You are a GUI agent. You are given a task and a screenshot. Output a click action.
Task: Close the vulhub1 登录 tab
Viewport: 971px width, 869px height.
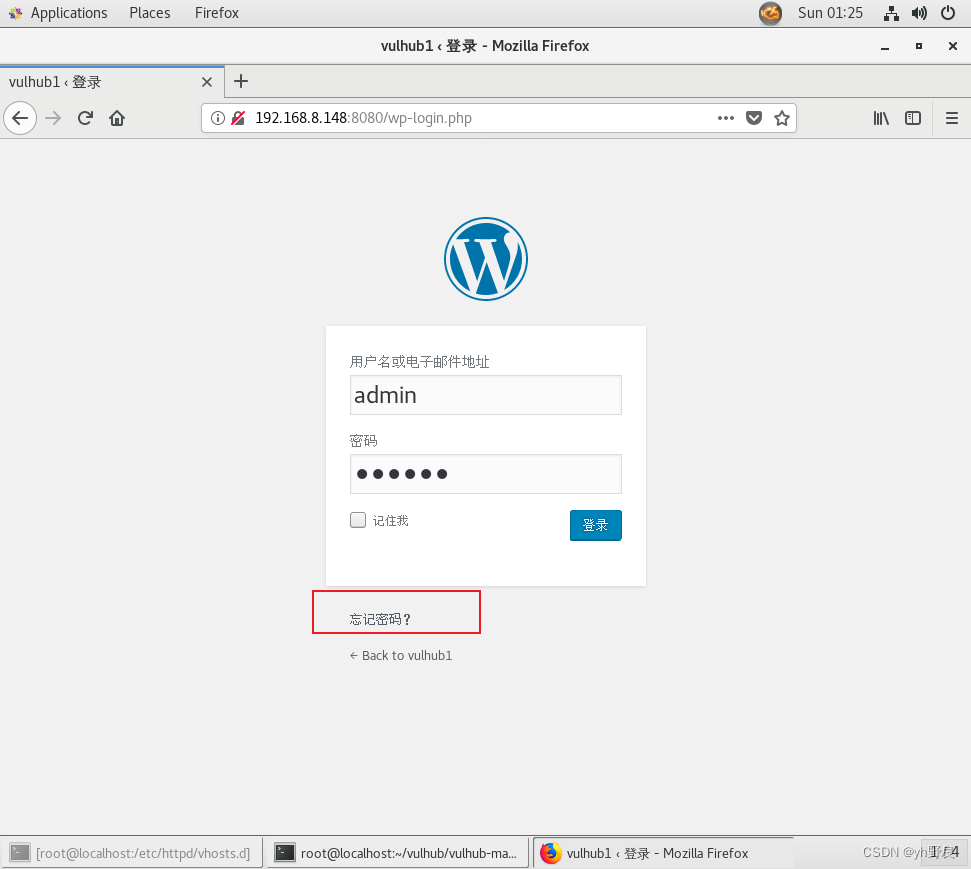(x=207, y=82)
